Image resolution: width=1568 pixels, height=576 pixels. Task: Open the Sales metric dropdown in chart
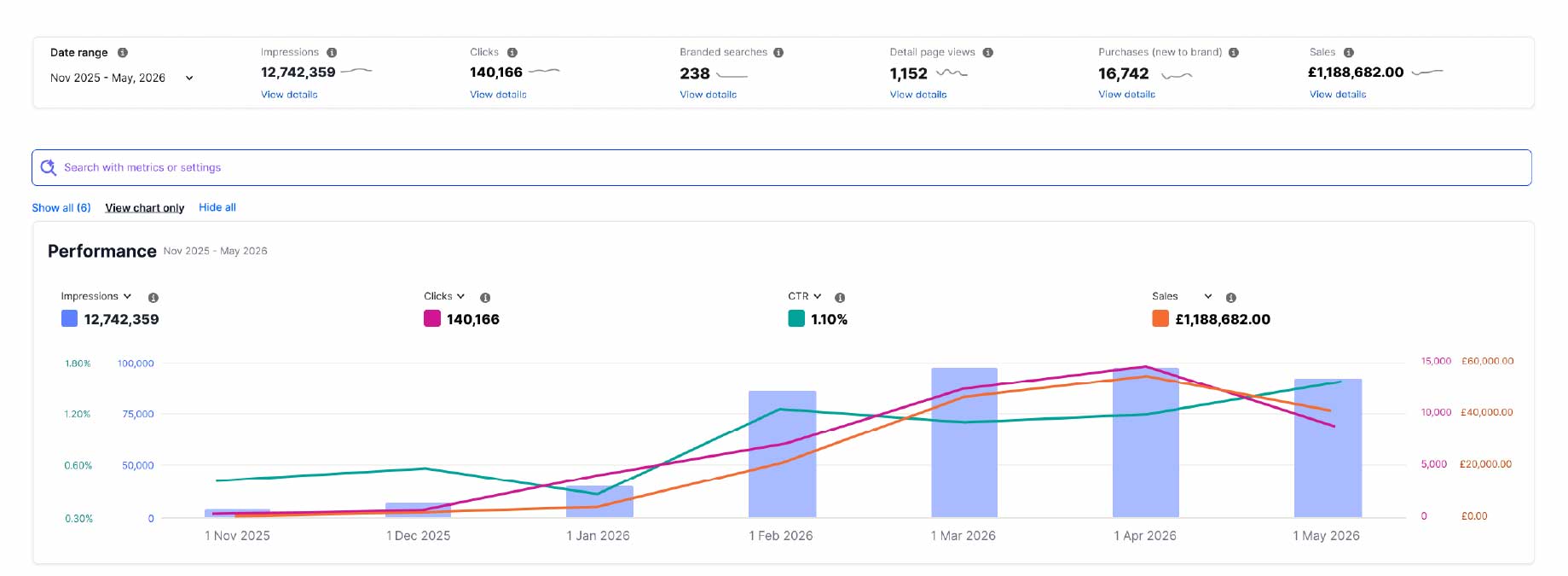coord(1182,296)
